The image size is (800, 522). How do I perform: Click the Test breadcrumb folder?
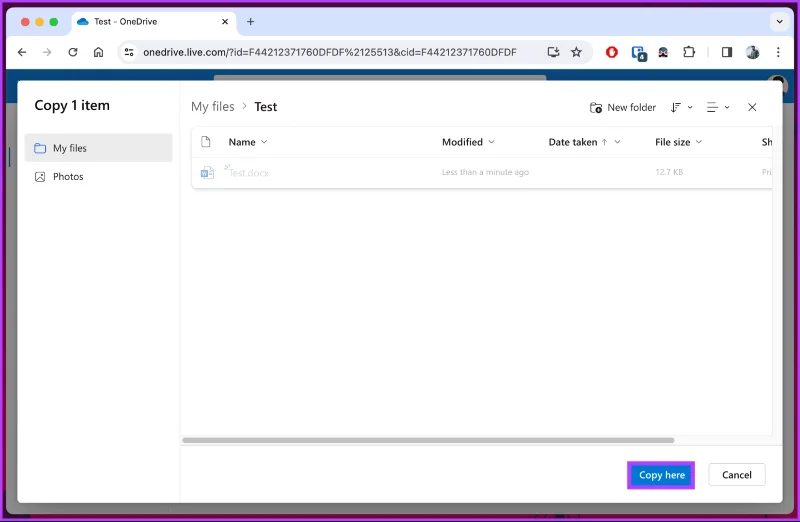[266, 107]
